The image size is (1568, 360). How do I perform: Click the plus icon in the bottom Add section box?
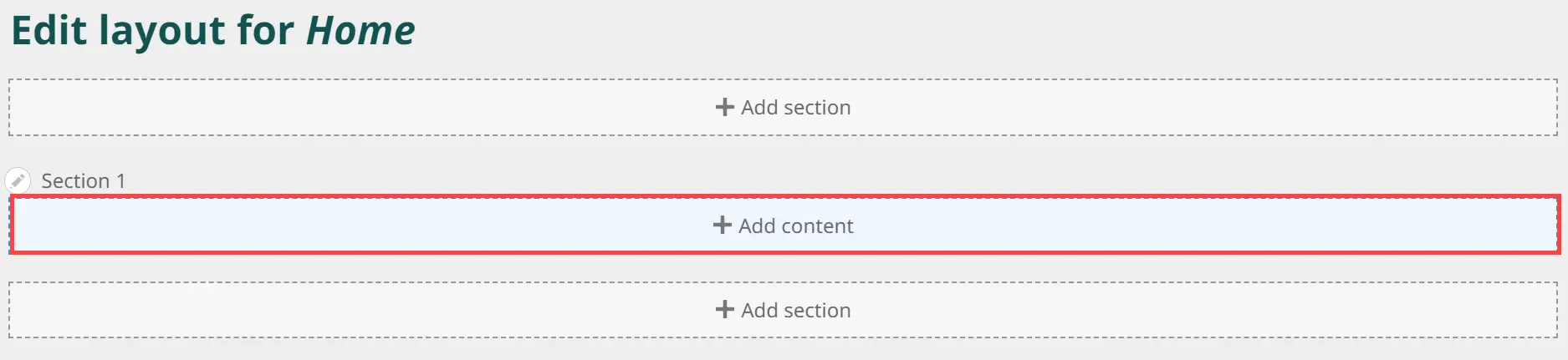(725, 310)
